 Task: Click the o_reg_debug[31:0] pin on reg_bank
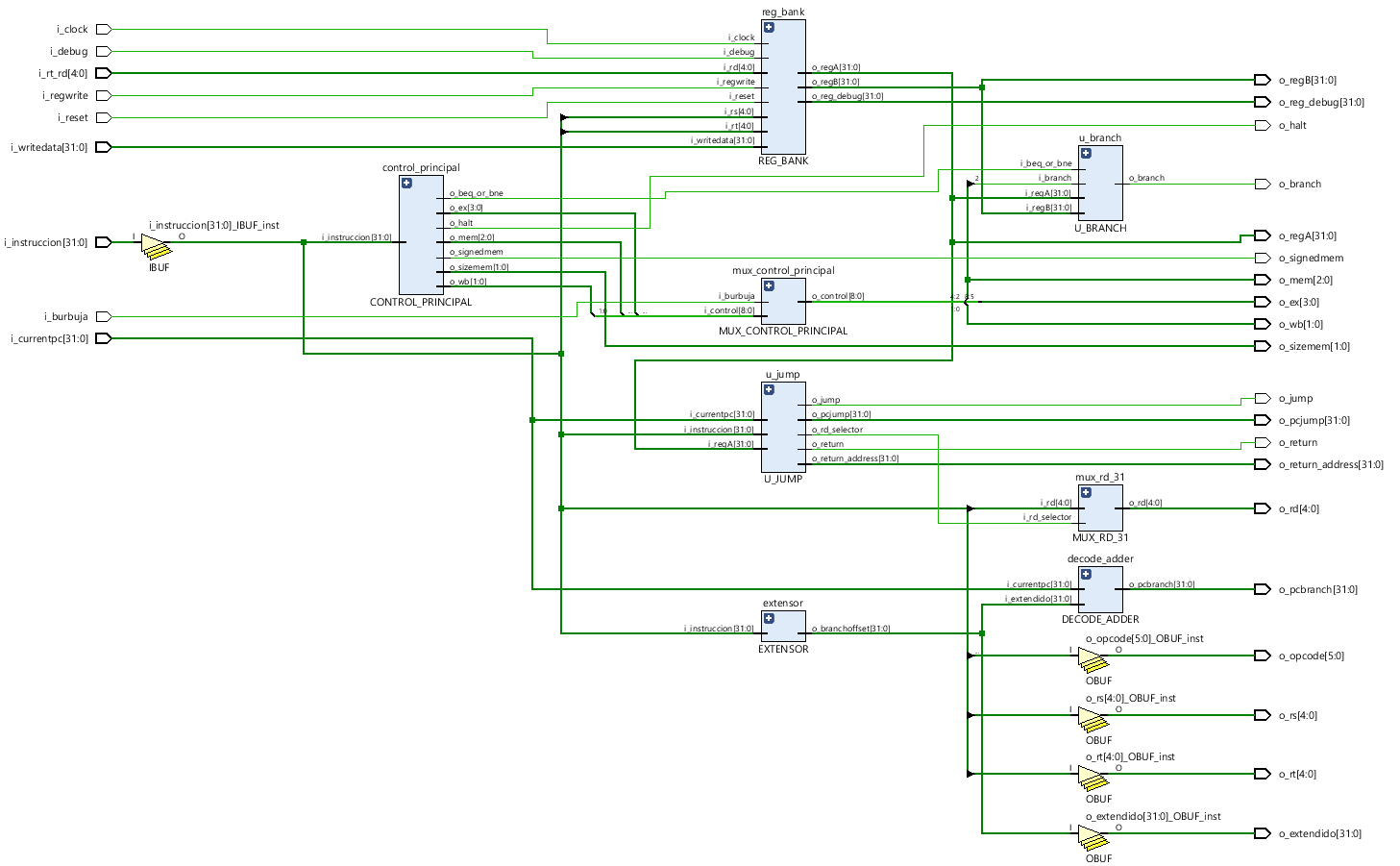click(847, 96)
